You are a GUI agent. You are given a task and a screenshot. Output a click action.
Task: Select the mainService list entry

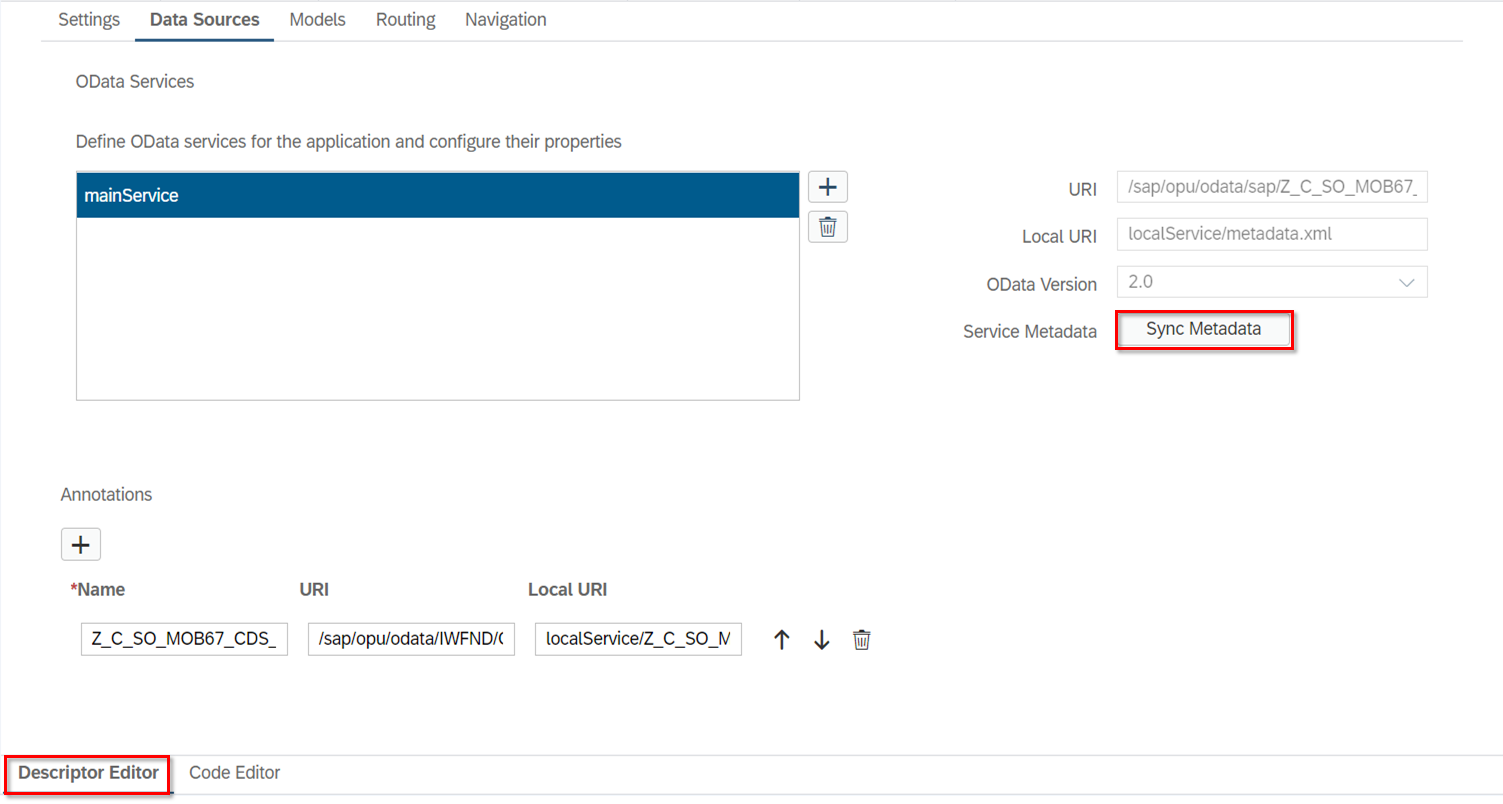pos(438,196)
